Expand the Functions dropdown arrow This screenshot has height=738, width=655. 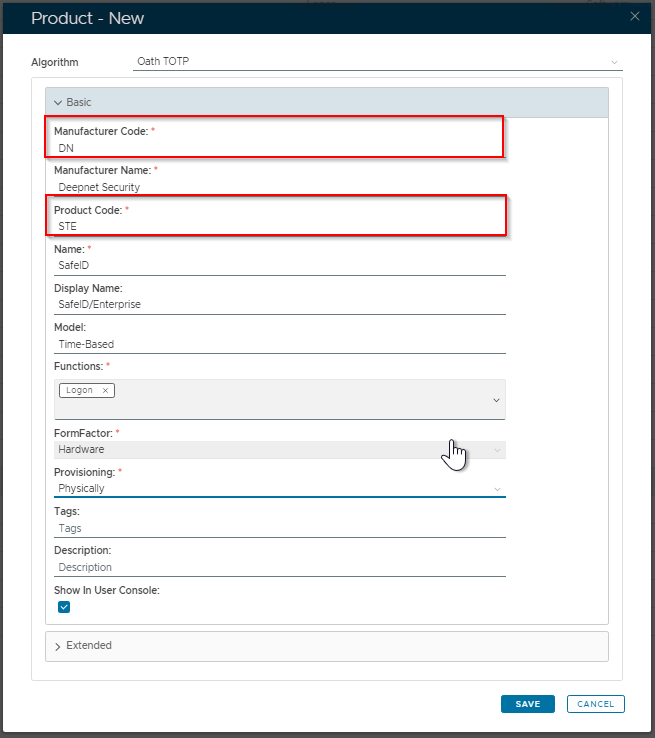497,400
